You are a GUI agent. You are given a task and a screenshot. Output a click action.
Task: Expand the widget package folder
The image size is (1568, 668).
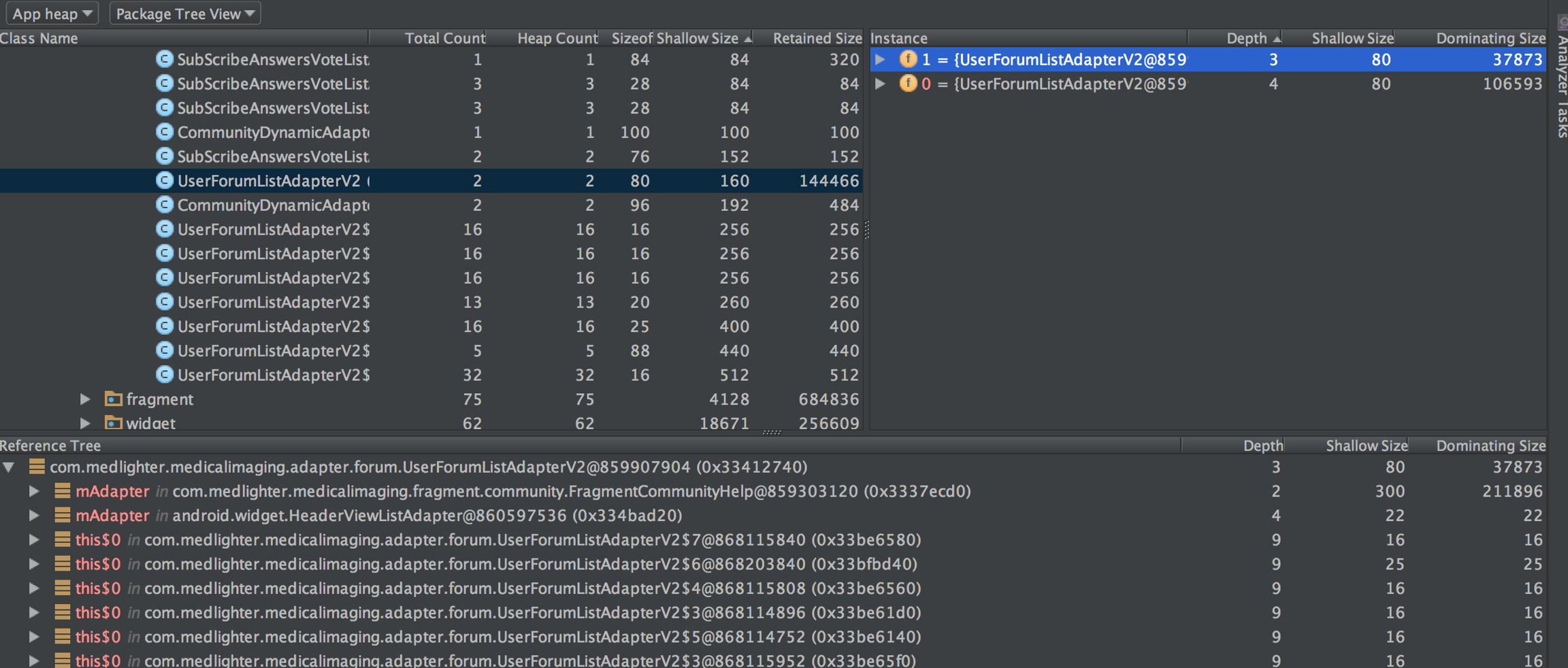85,423
